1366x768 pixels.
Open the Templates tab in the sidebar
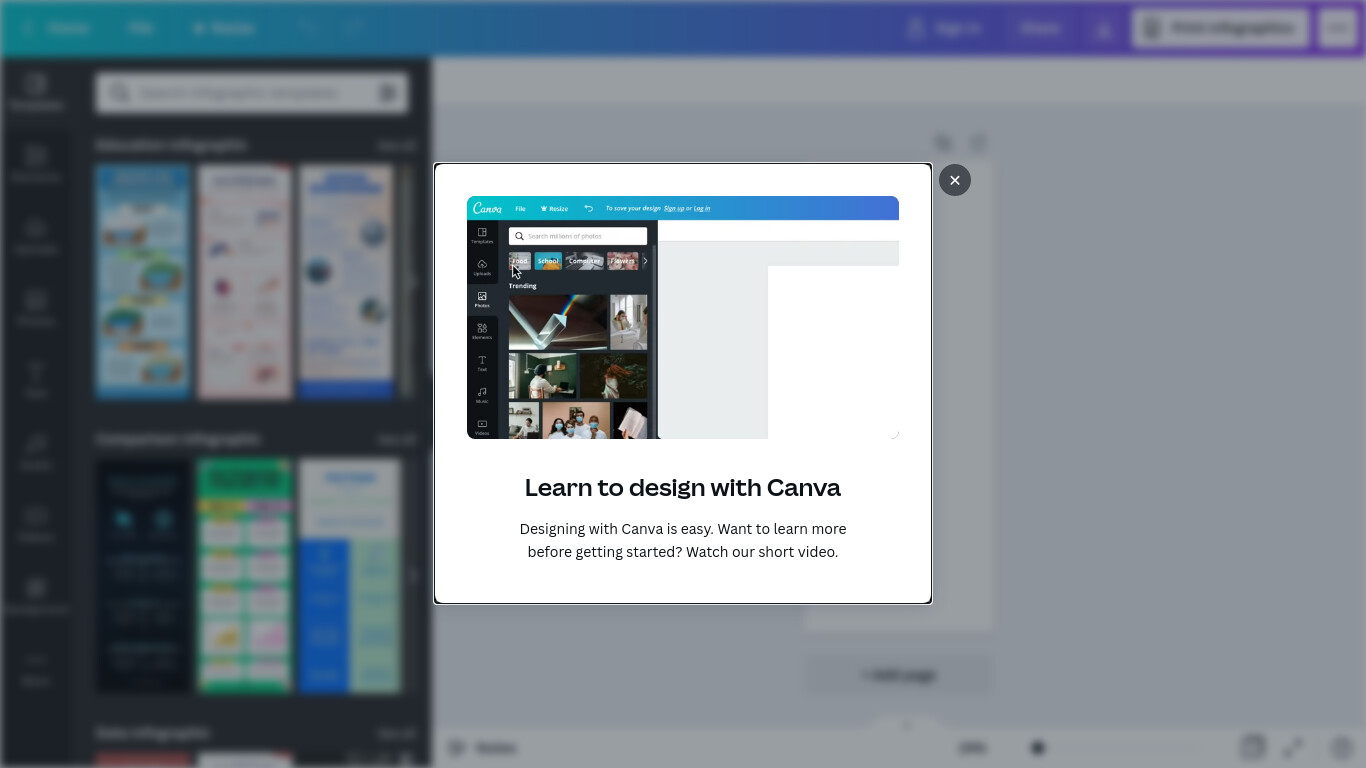(x=36, y=91)
